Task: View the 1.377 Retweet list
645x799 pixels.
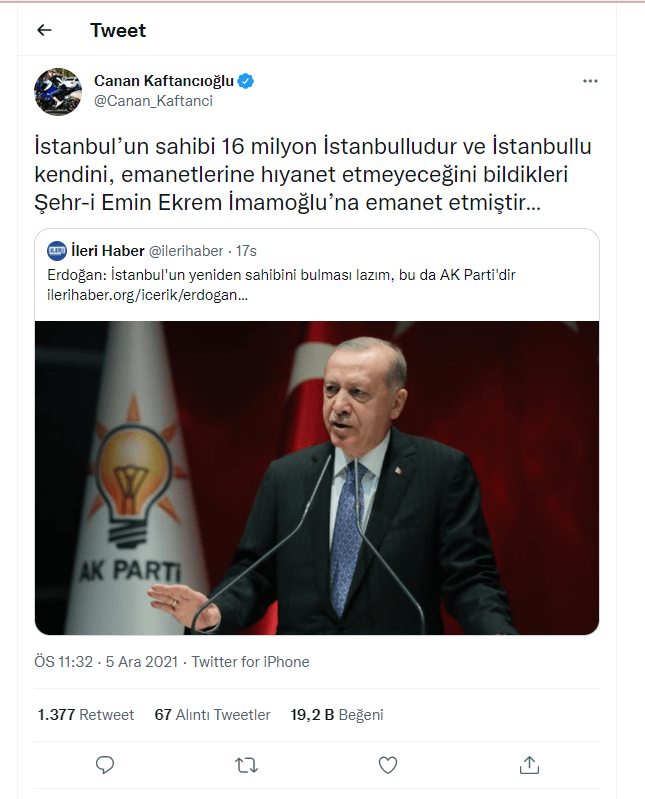Action: (86, 714)
